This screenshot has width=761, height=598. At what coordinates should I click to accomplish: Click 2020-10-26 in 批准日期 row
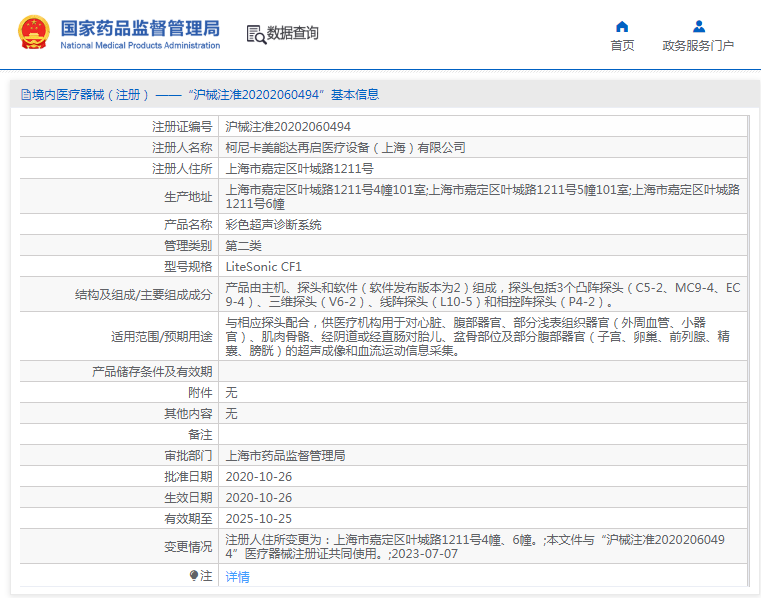[259, 477]
